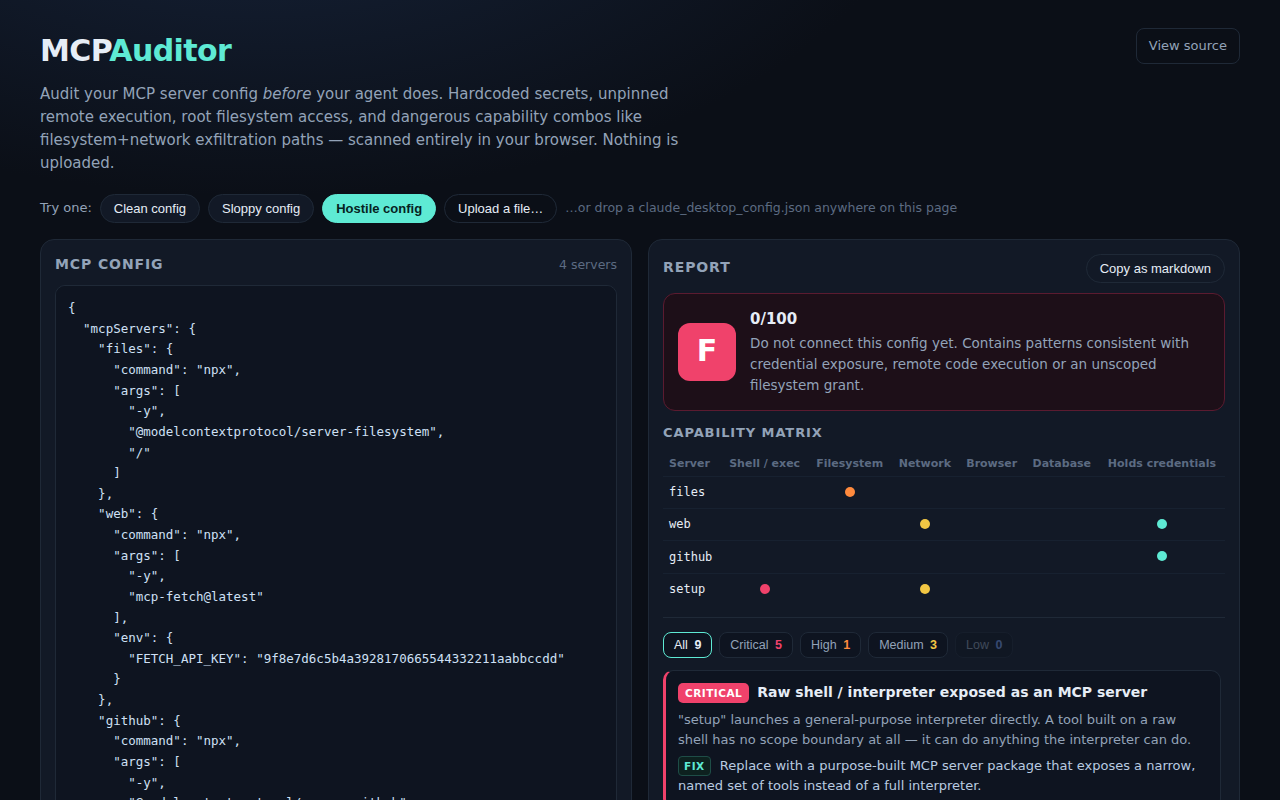Click teal credentials dot in web row
The width and height of the screenshot is (1280, 800).
1162,524
